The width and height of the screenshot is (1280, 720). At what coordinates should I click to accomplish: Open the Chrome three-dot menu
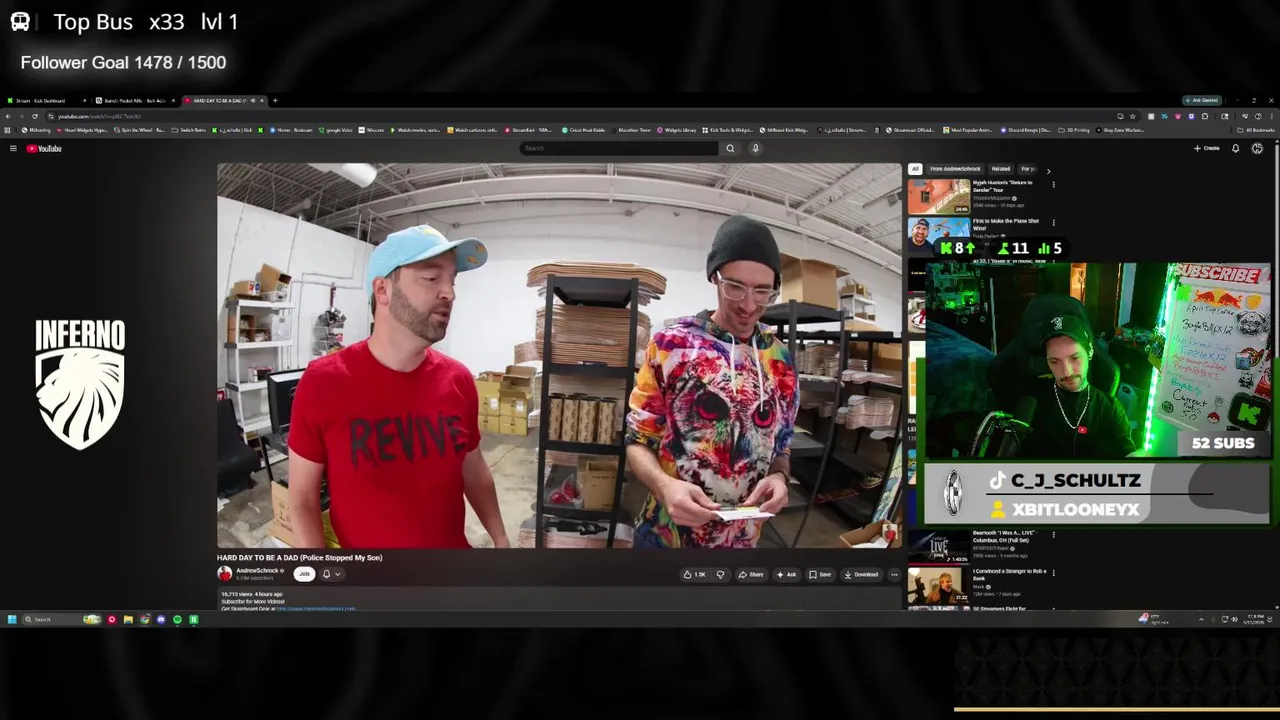coord(1271,116)
